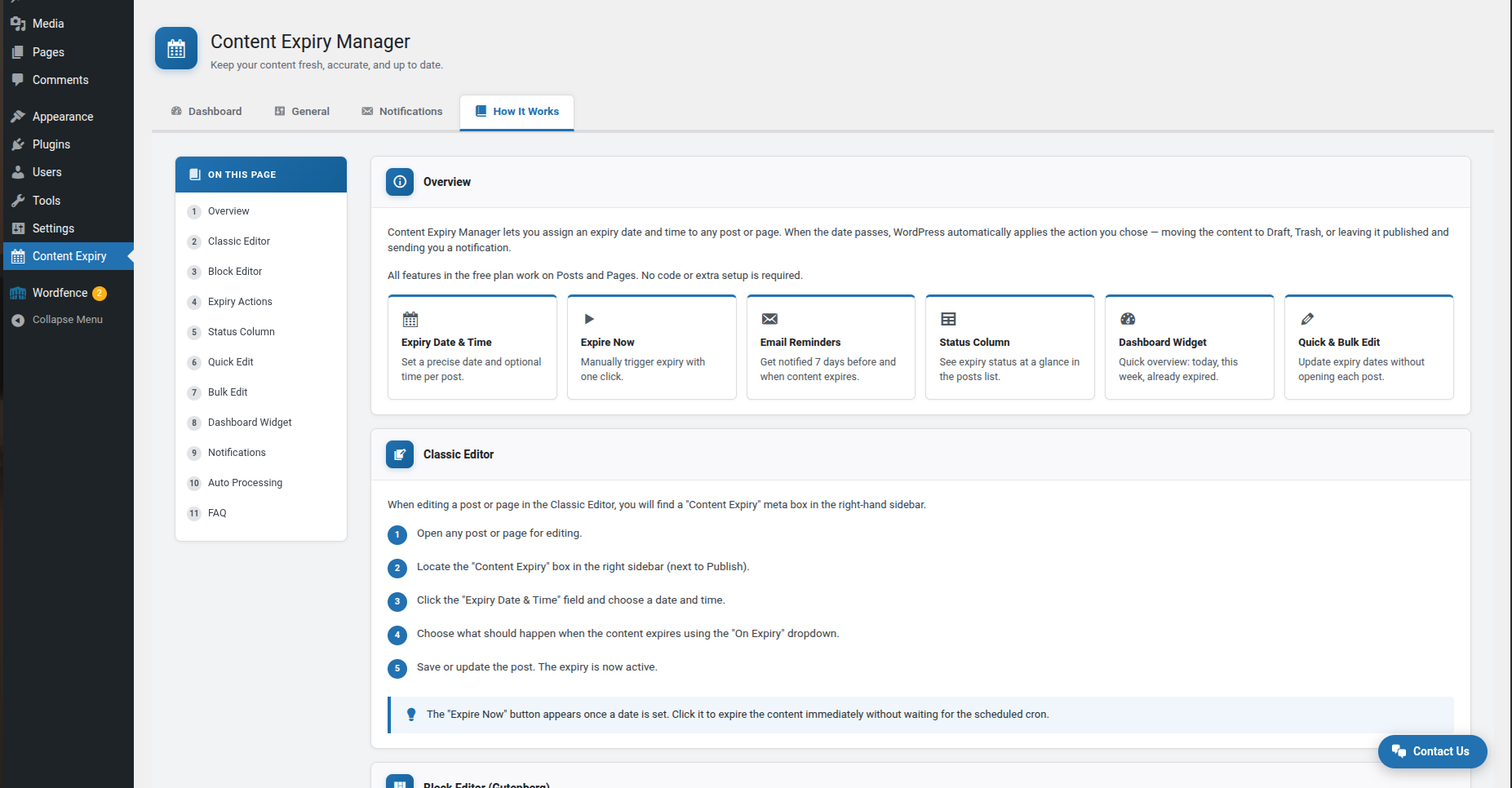Screen dimensions: 1512x788
Task: Click step 5 Save or update text
Action: click(537, 667)
